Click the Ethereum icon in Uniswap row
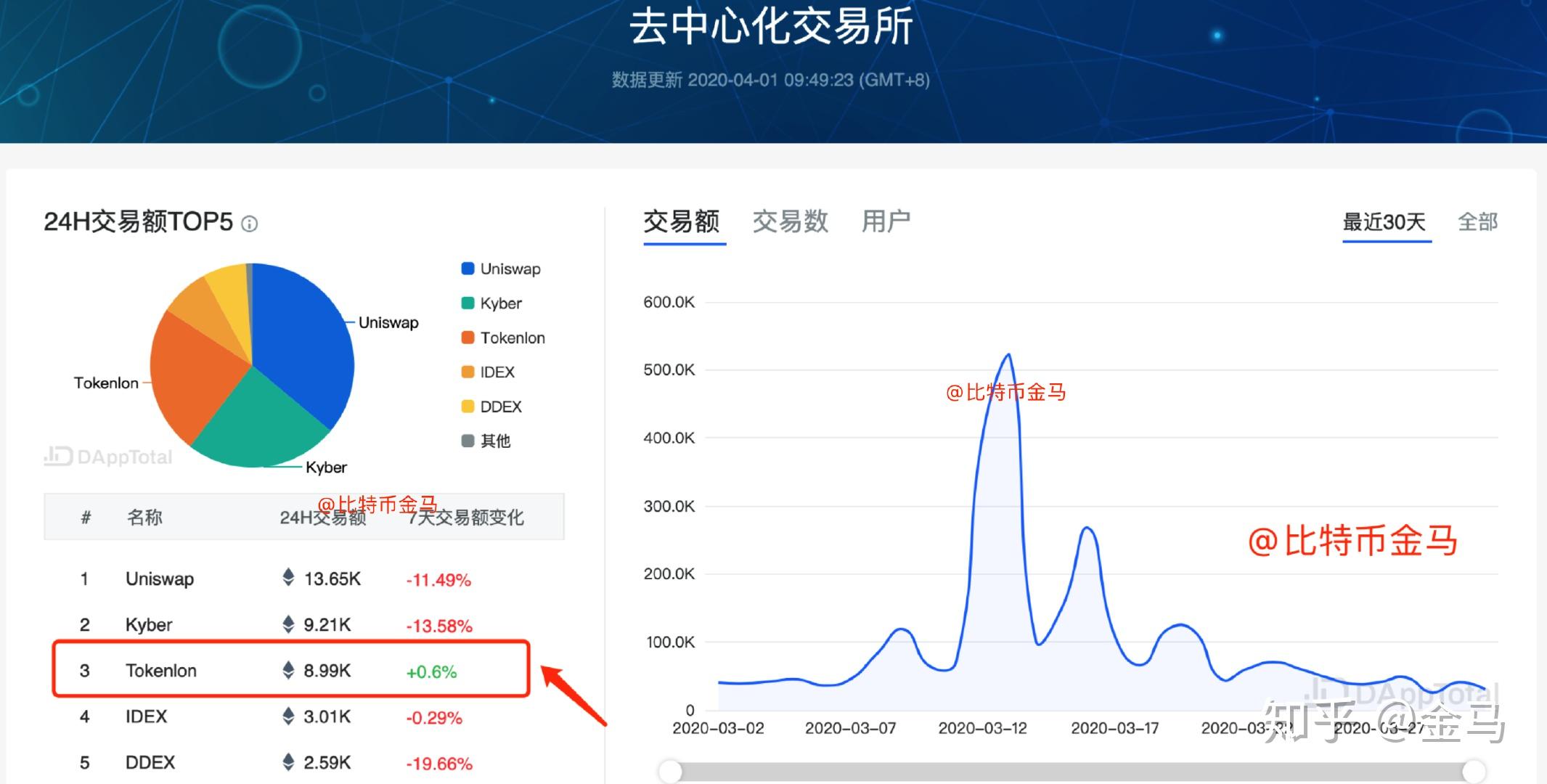1547x784 pixels. click(x=288, y=578)
